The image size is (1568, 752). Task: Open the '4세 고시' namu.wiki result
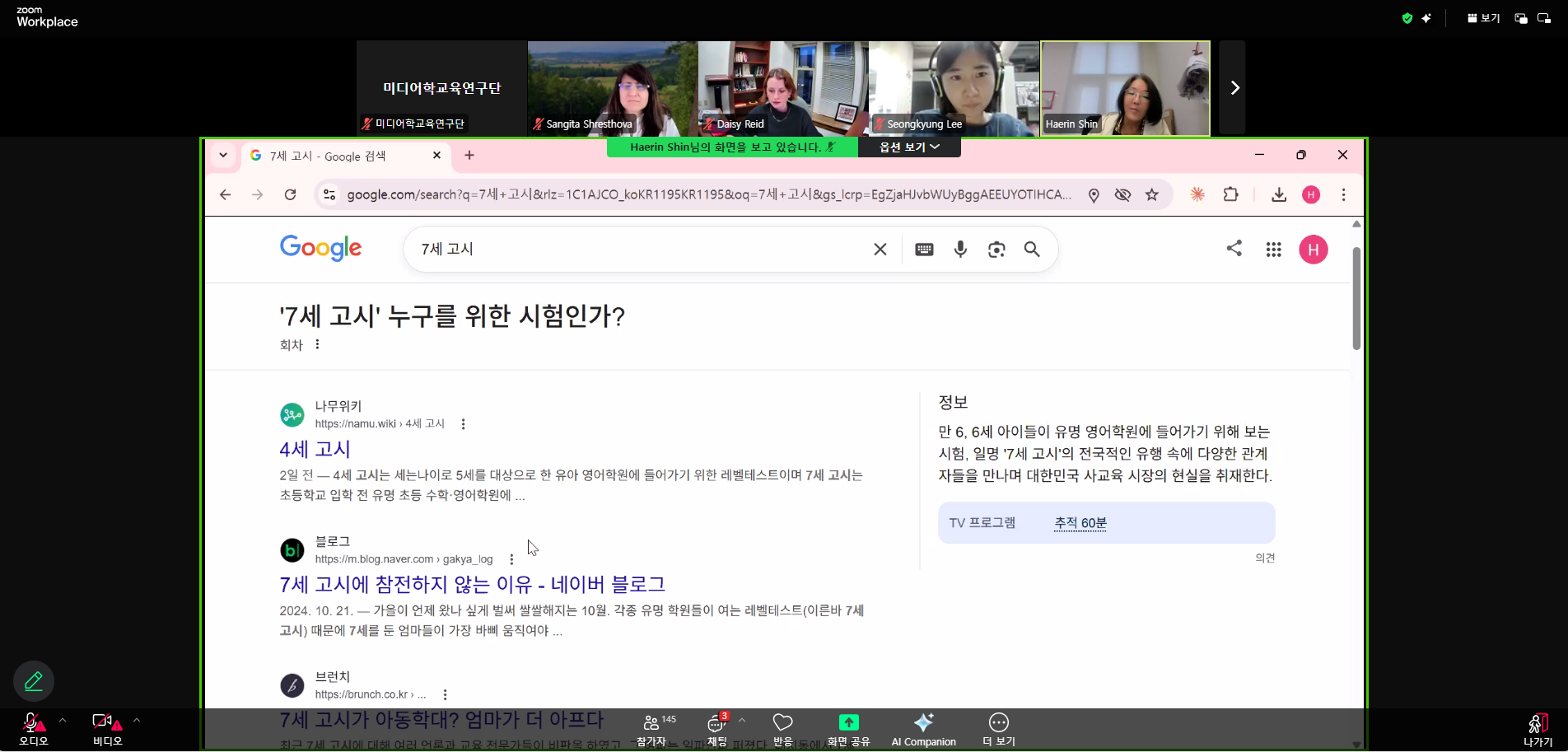tap(315, 450)
